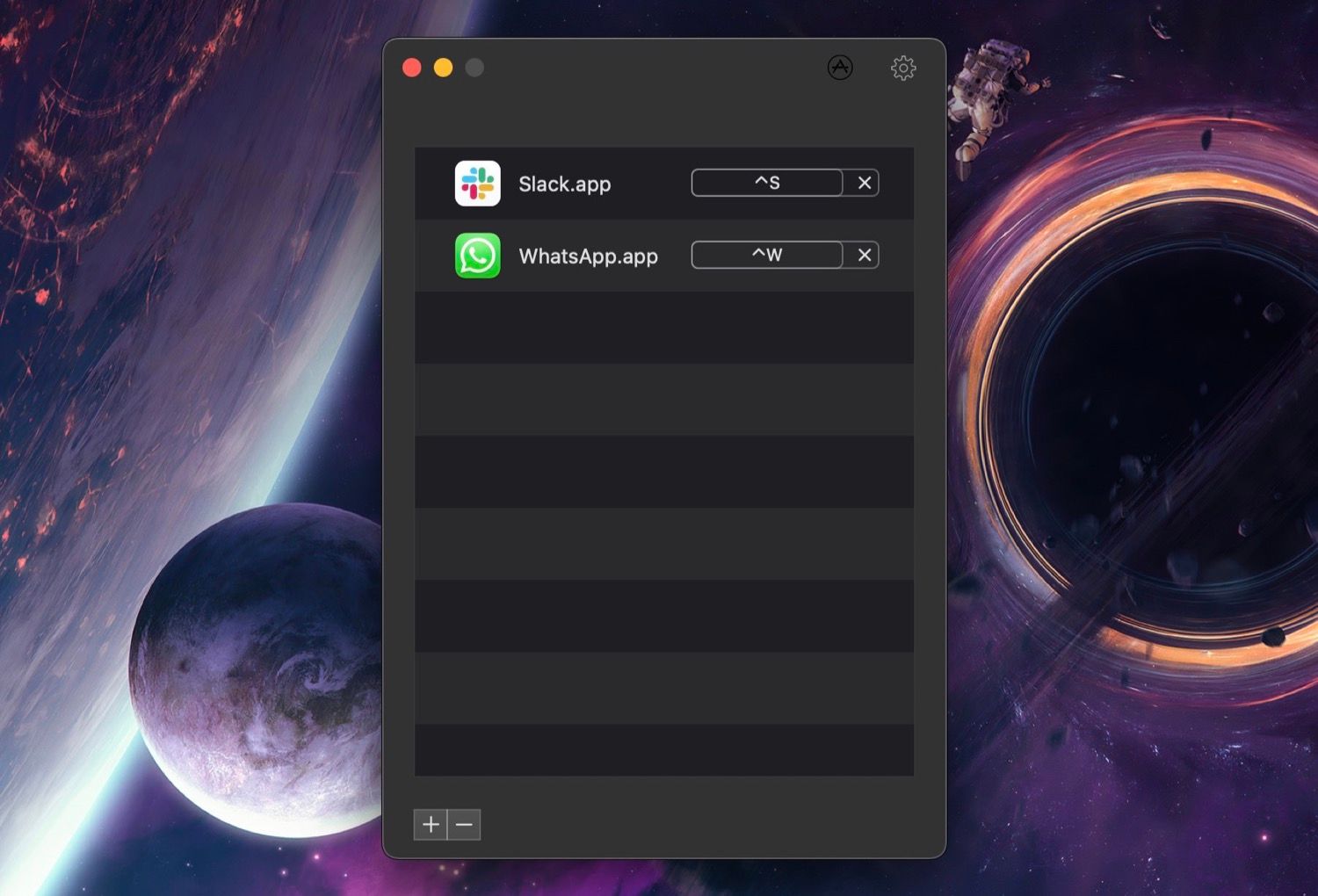The image size is (1318, 896).
Task: Select the empty row below WhatsApp
Action: [x=663, y=327]
